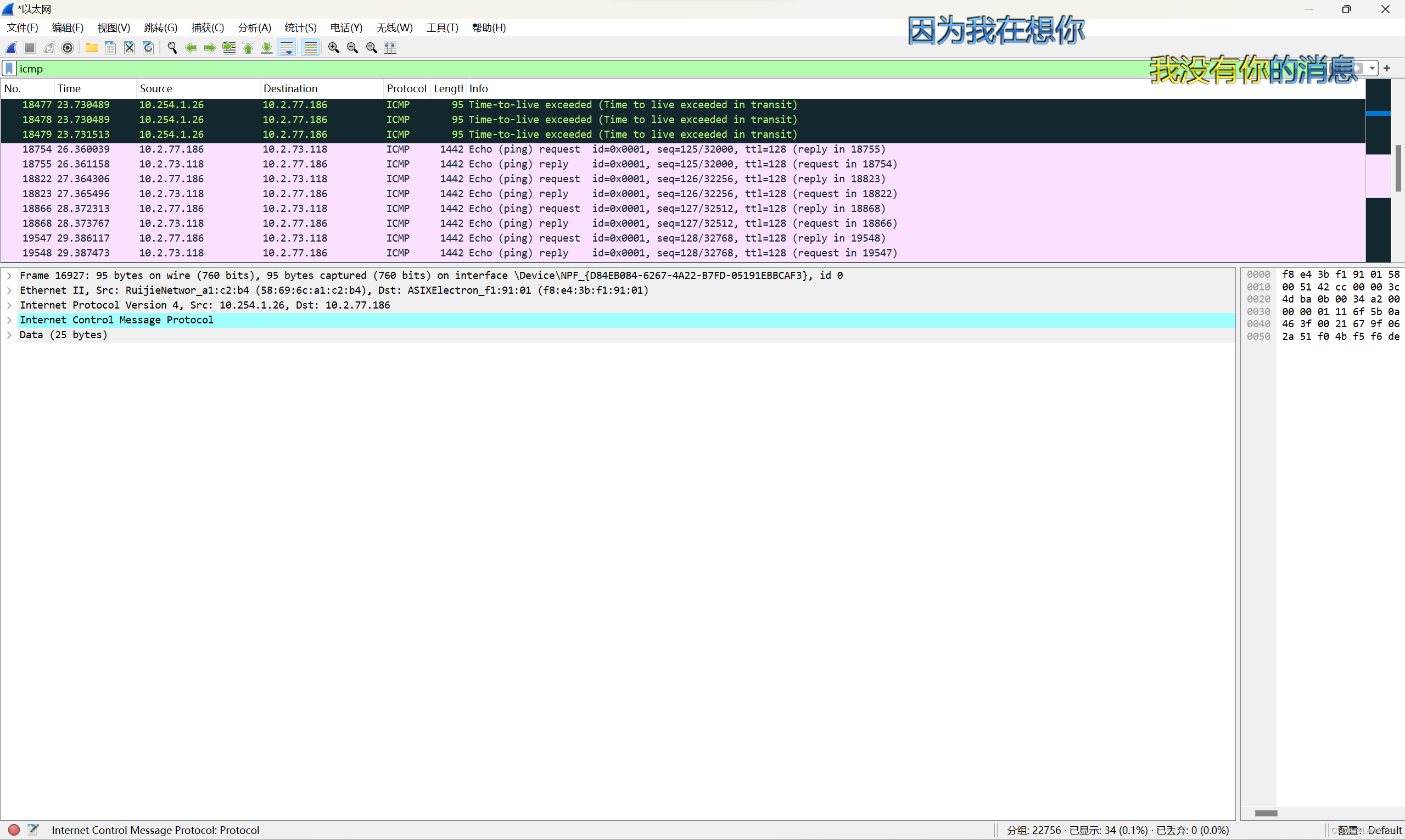Open the 编辑(E) menu
This screenshot has height=840, width=1405.
point(68,28)
